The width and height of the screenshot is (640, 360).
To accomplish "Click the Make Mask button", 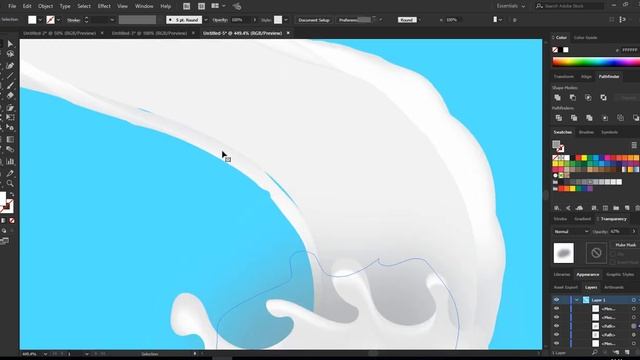I will click(x=625, y=245).
